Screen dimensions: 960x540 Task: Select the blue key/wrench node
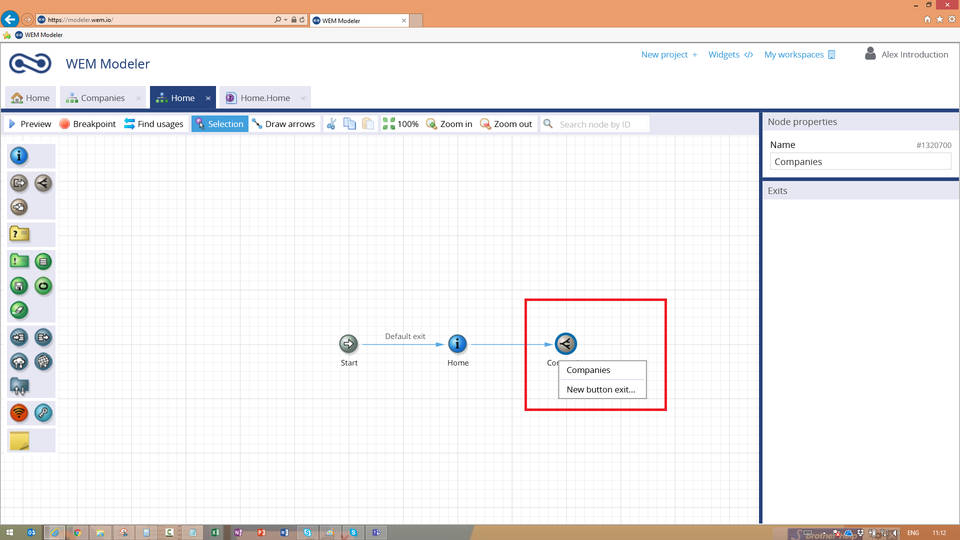(x=43, y=413)
